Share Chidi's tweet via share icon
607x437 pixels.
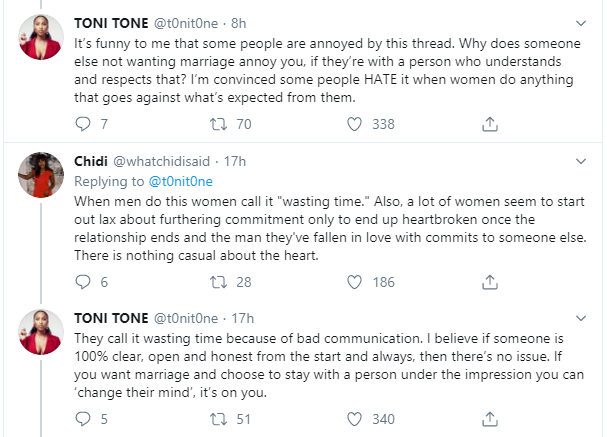point(490,283)
